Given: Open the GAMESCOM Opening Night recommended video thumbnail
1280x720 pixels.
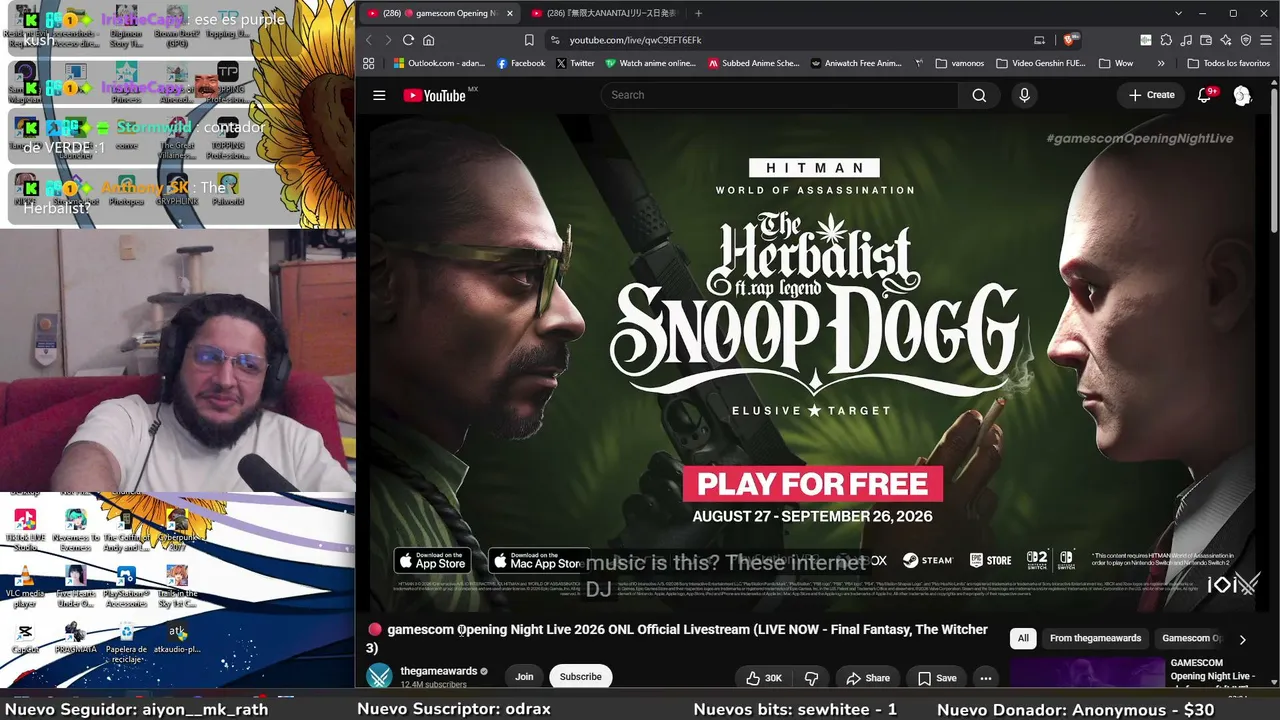Looking at the screenshot, I should 1086,672.
